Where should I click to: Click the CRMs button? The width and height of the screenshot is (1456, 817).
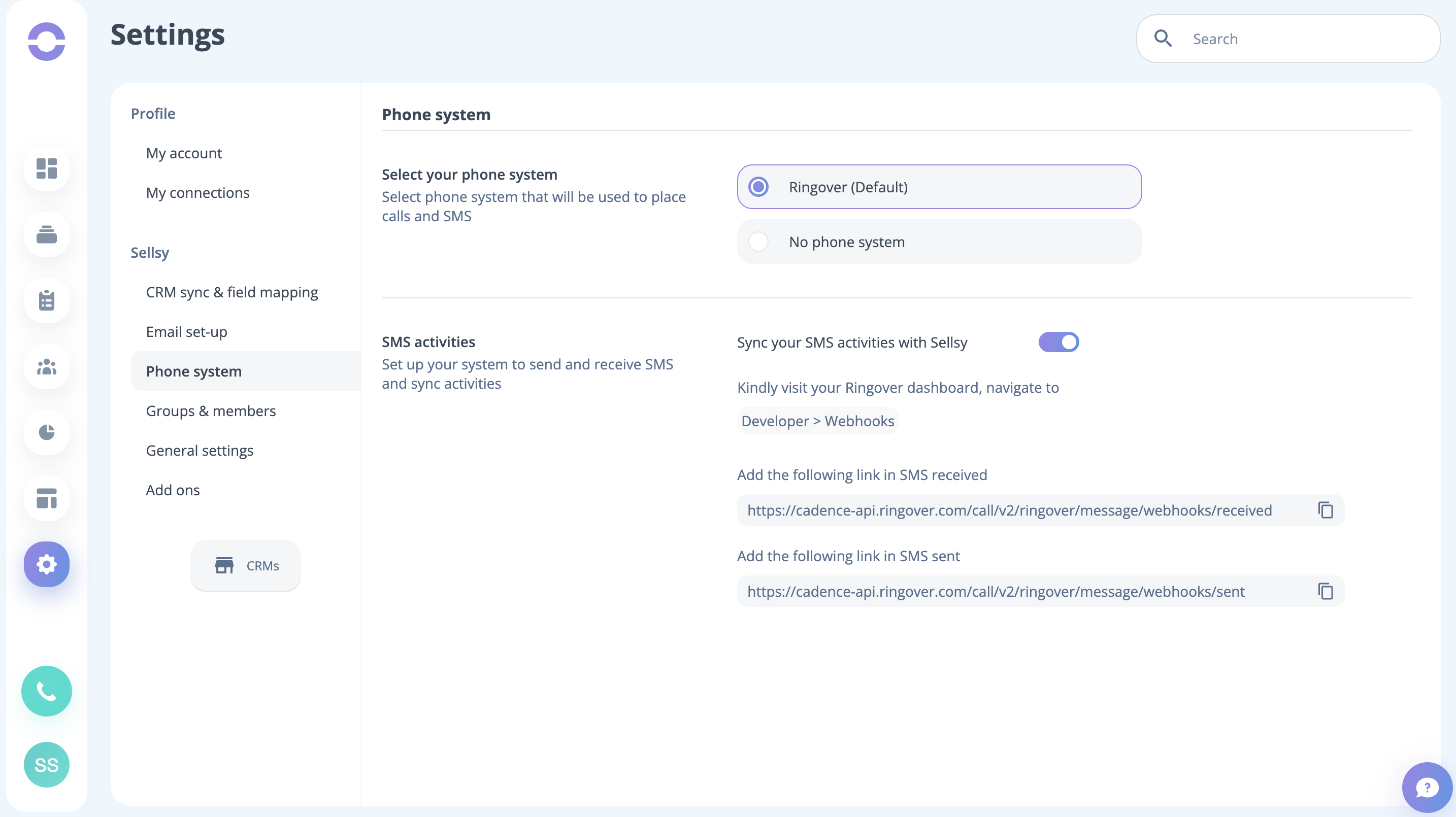(x=245, y=566)
